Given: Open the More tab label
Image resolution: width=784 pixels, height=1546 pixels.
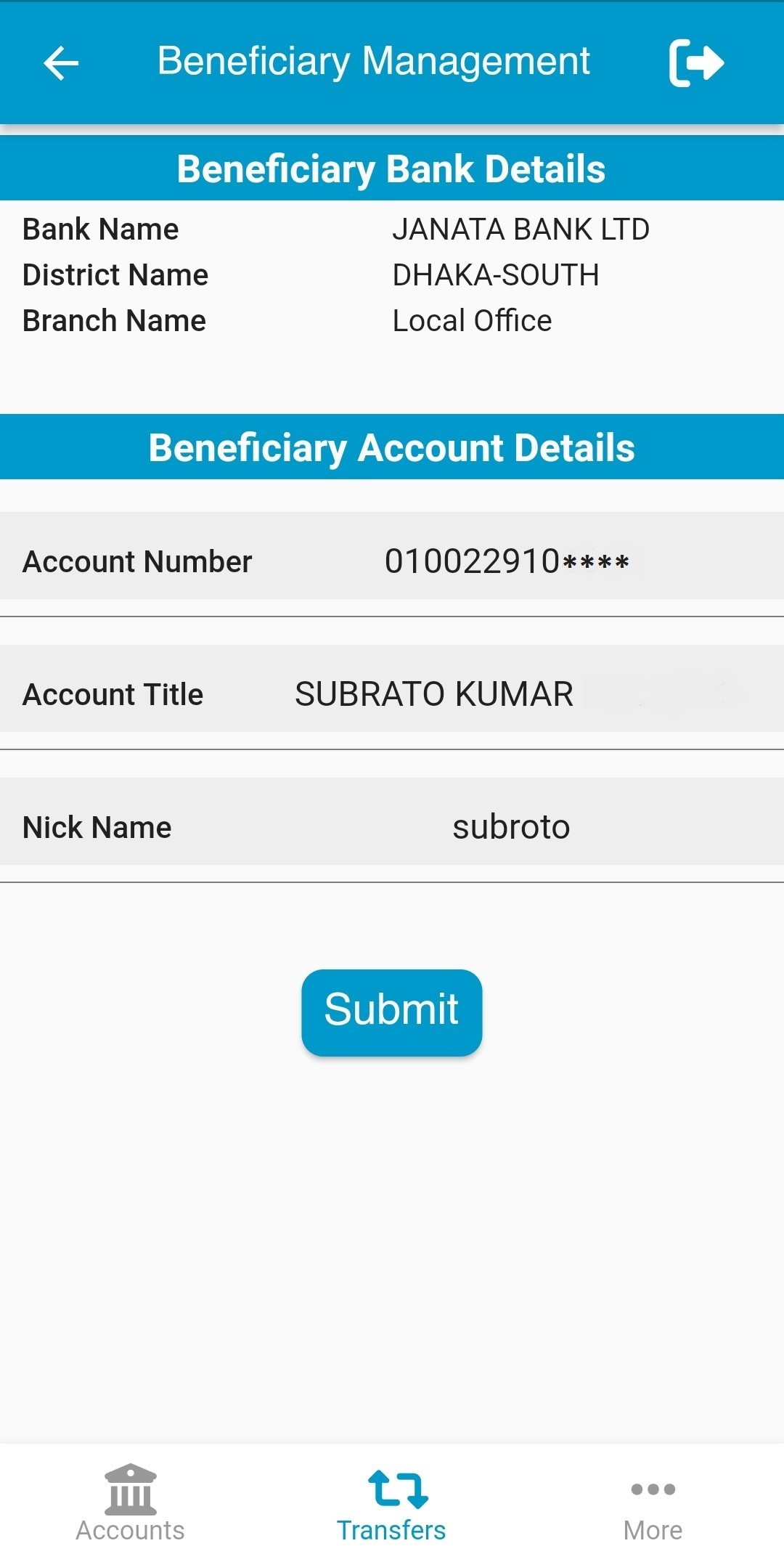Looking at the screenshot, I should pyautogui.click(x=653, y=1530).
